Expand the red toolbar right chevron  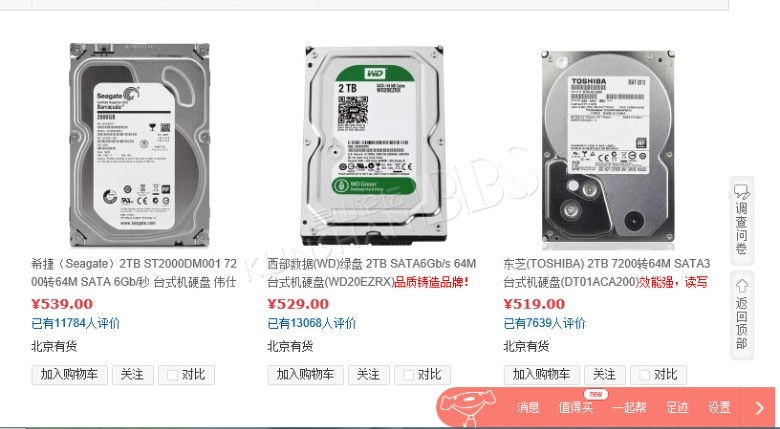[759, 408]
